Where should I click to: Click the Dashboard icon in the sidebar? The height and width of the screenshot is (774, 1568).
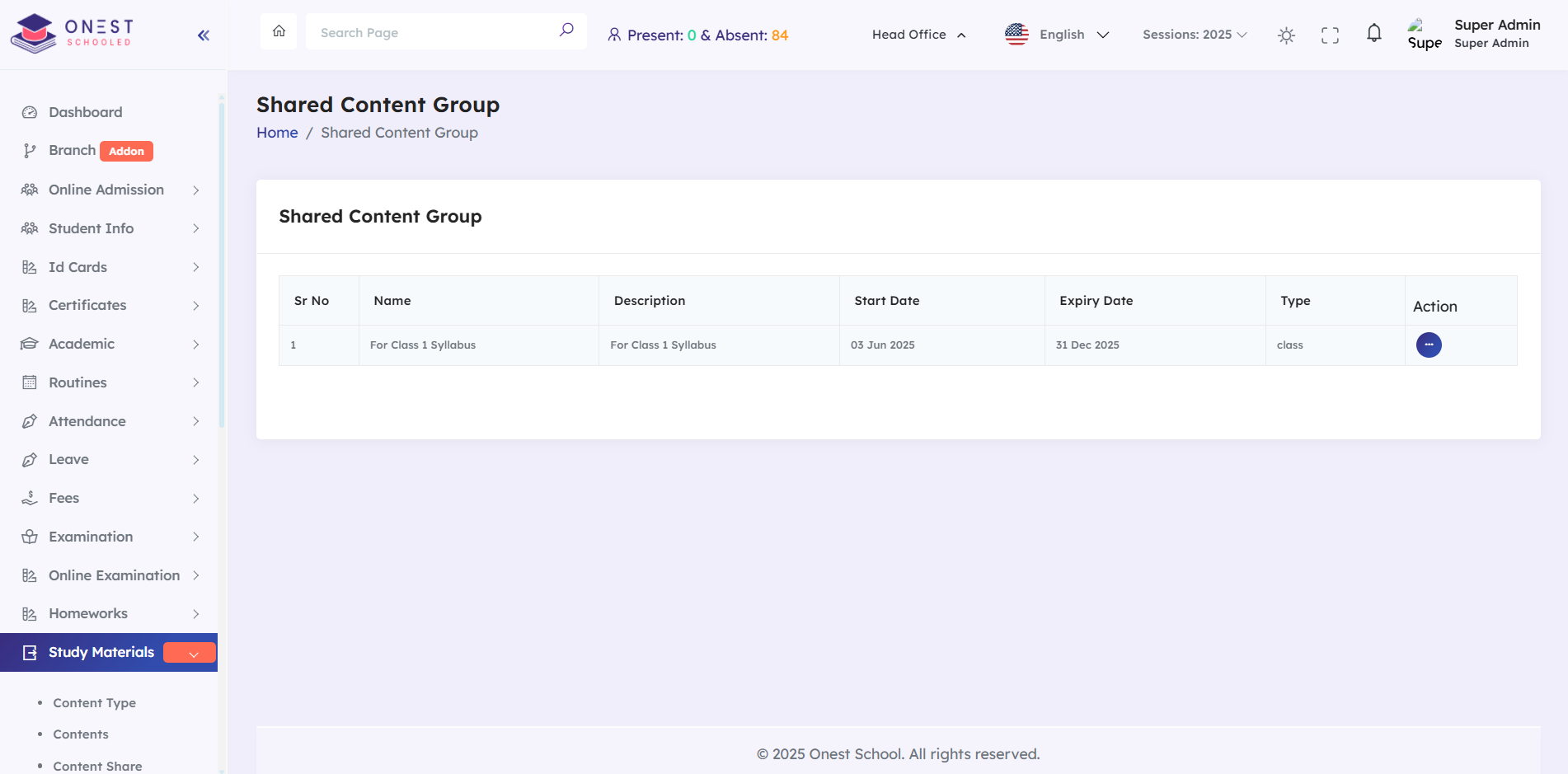point(29,111)
